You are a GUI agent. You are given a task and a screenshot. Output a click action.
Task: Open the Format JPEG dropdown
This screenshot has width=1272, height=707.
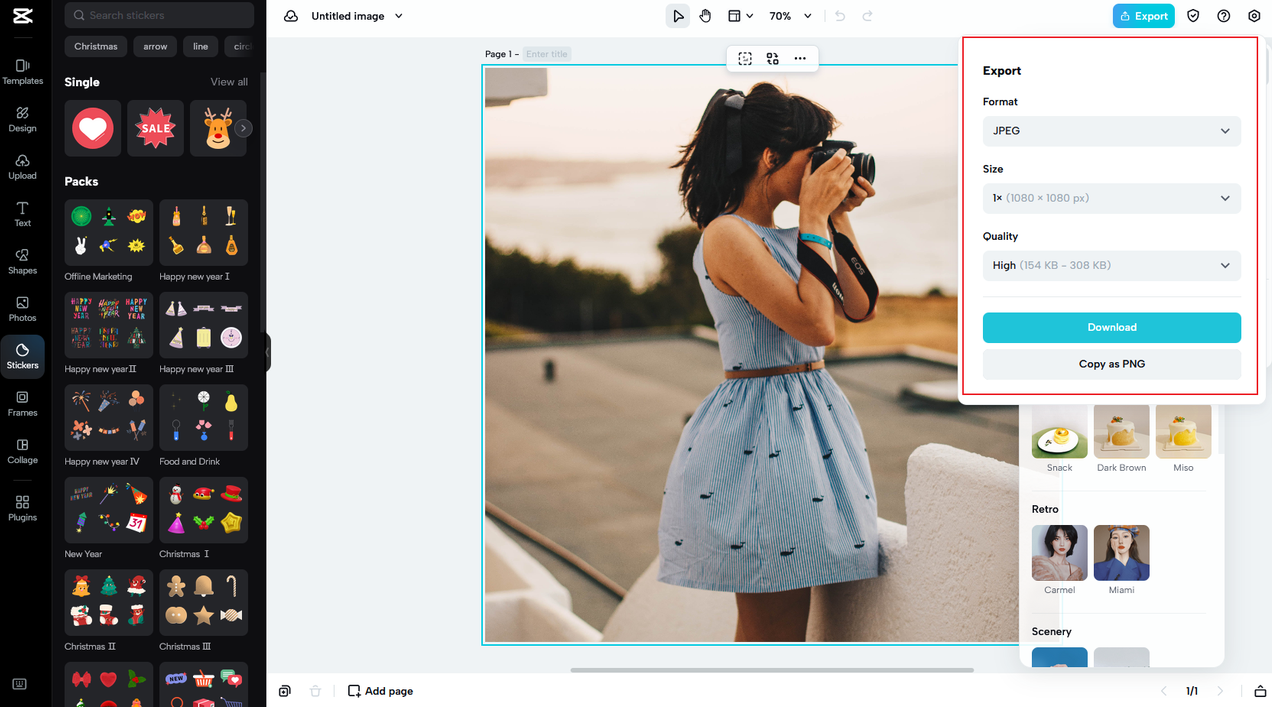(x=1111, y=131)
